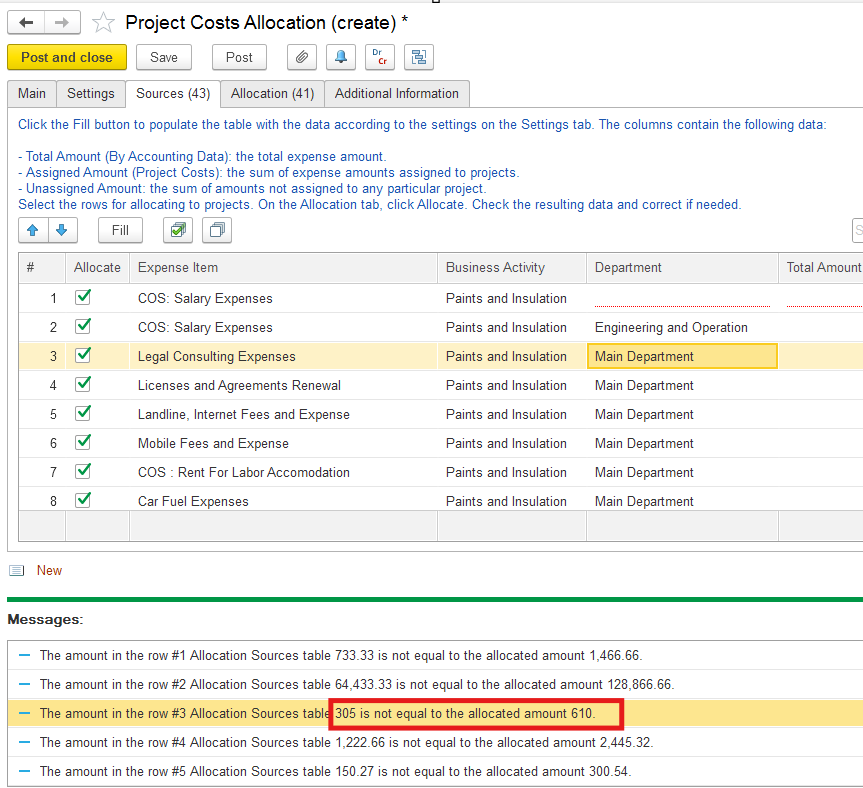This screenshot has height=788, width=863.
Task: Open Dr/Cr ledger entries icon
Action: click(x=380, y=57)
